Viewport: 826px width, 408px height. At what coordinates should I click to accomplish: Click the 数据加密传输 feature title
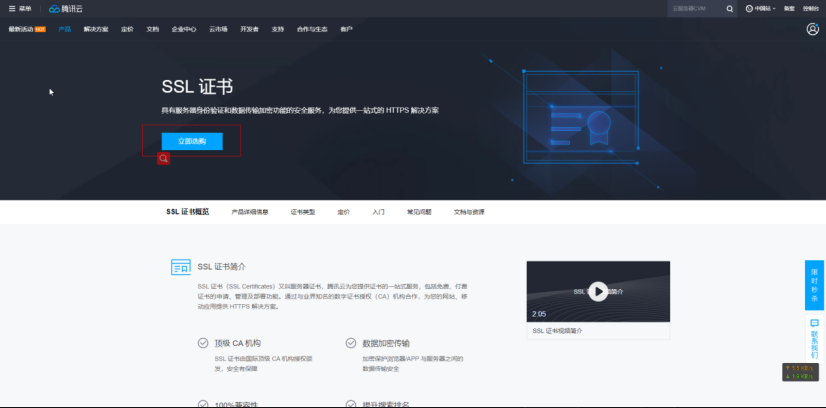click(x=386, y=343)
